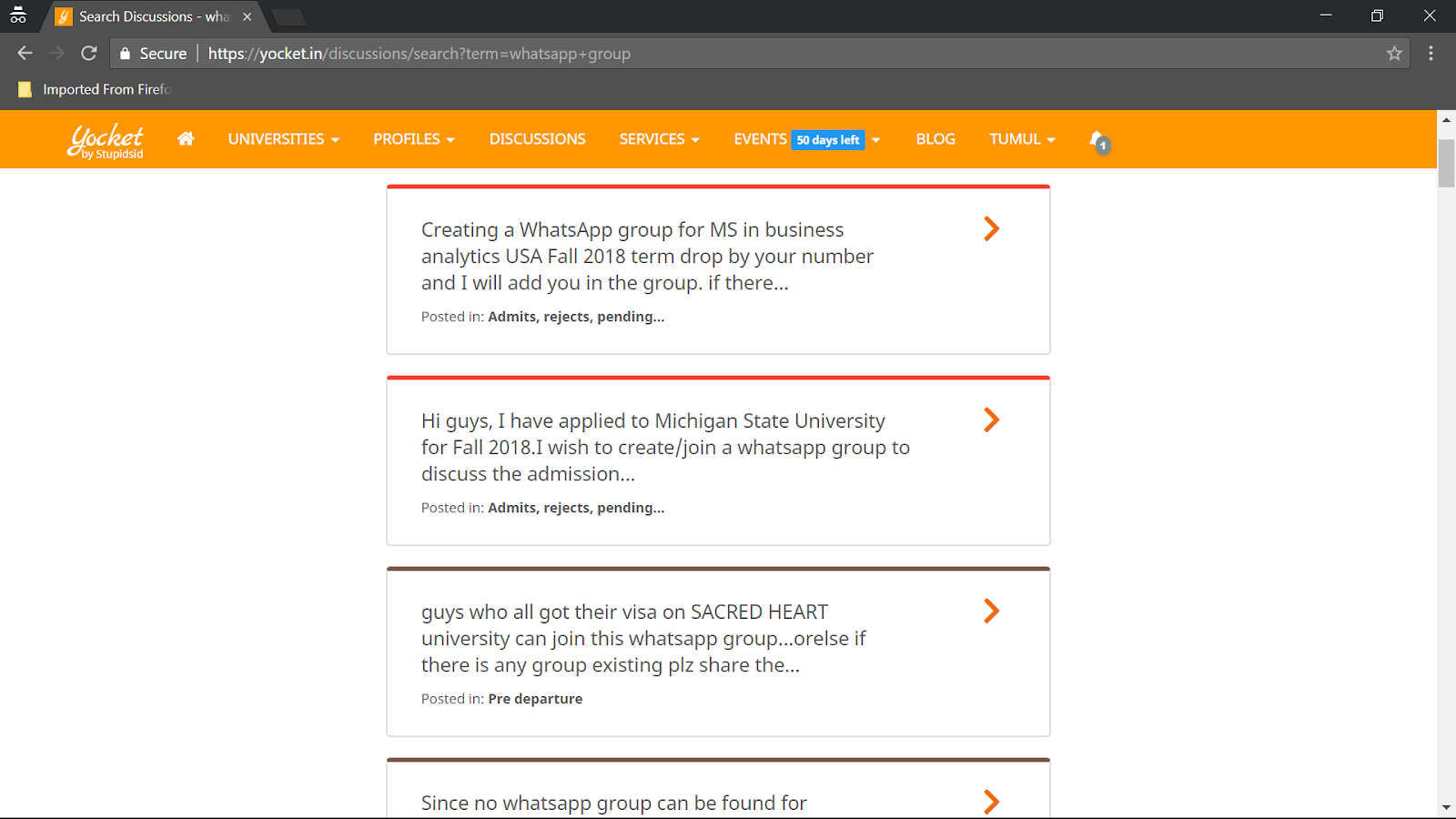Screen dimensions: 1456x819
Task: Expand the PROFILES dropdown
Action: 413,139
